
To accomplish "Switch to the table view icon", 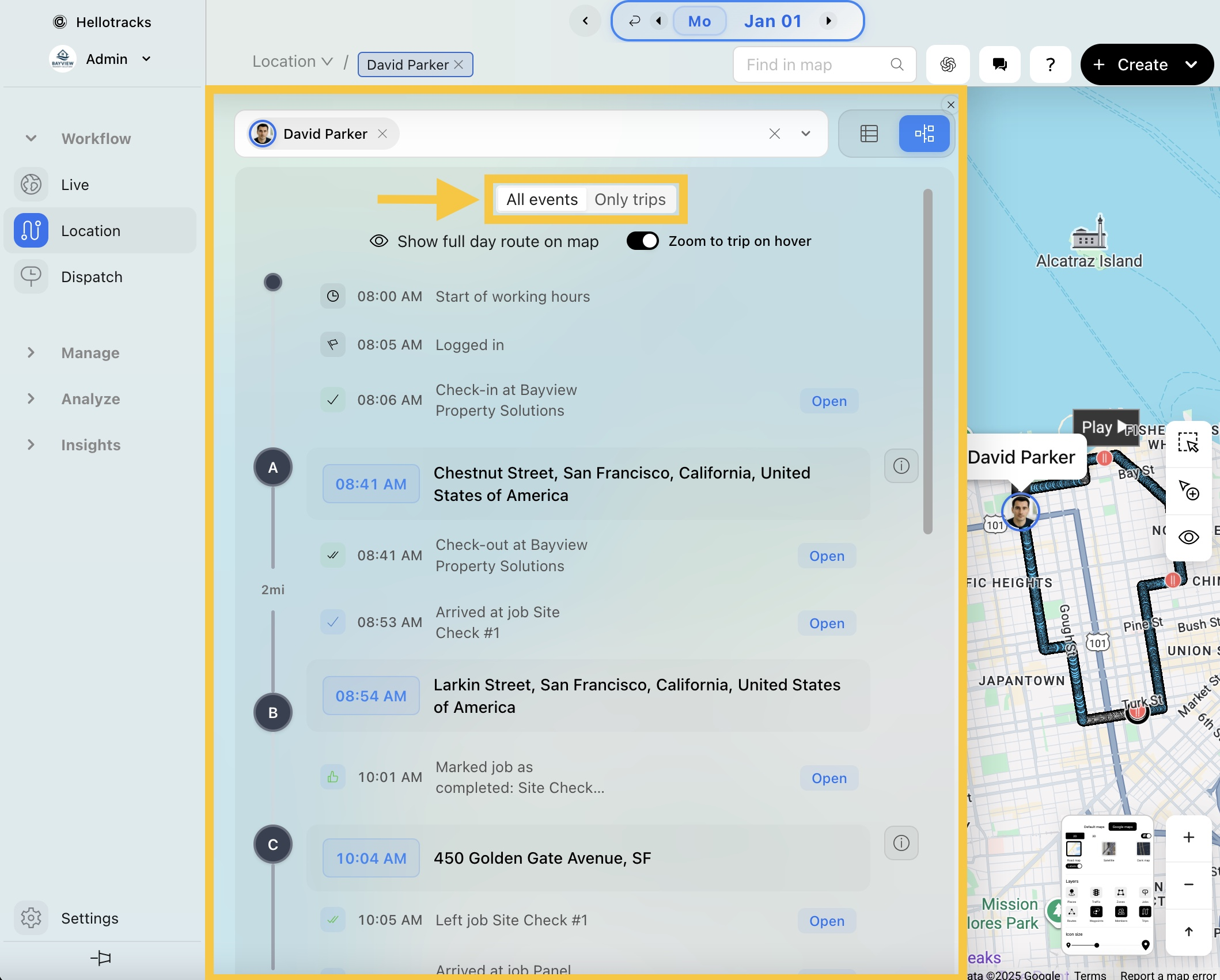I will (869, 134).
